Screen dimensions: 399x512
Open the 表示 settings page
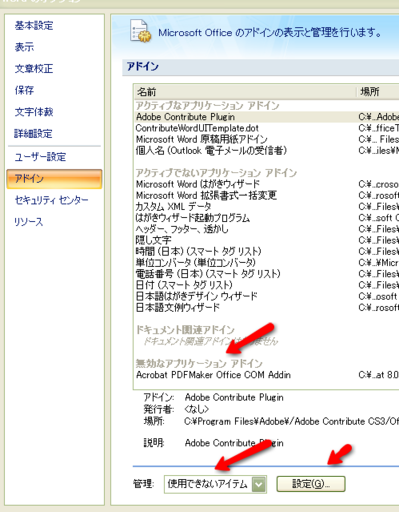24,47
